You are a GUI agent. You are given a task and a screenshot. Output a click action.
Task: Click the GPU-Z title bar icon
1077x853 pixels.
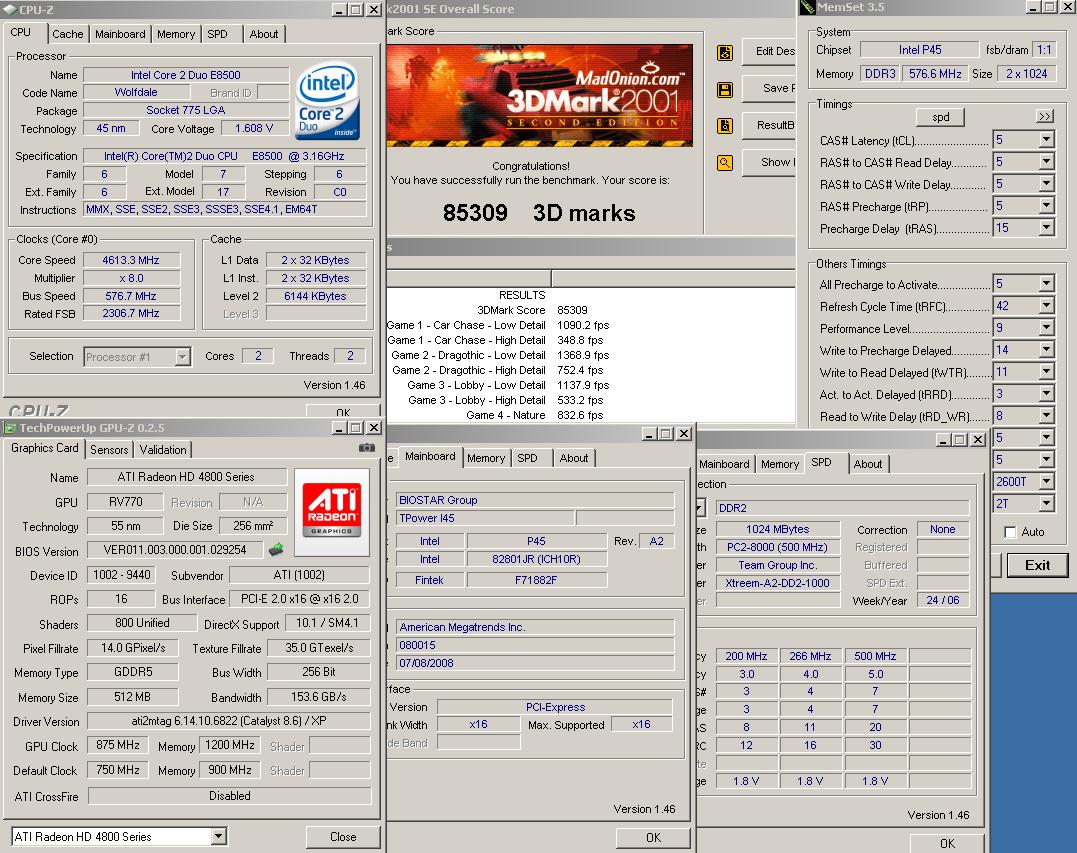pyautogui.click(x=10, y=428)
